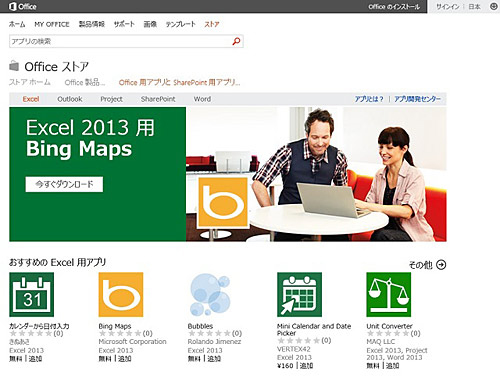Screen dimensions: 500x376
Task: Click the Bing logo tile in banner
Action: click(223, 202)
